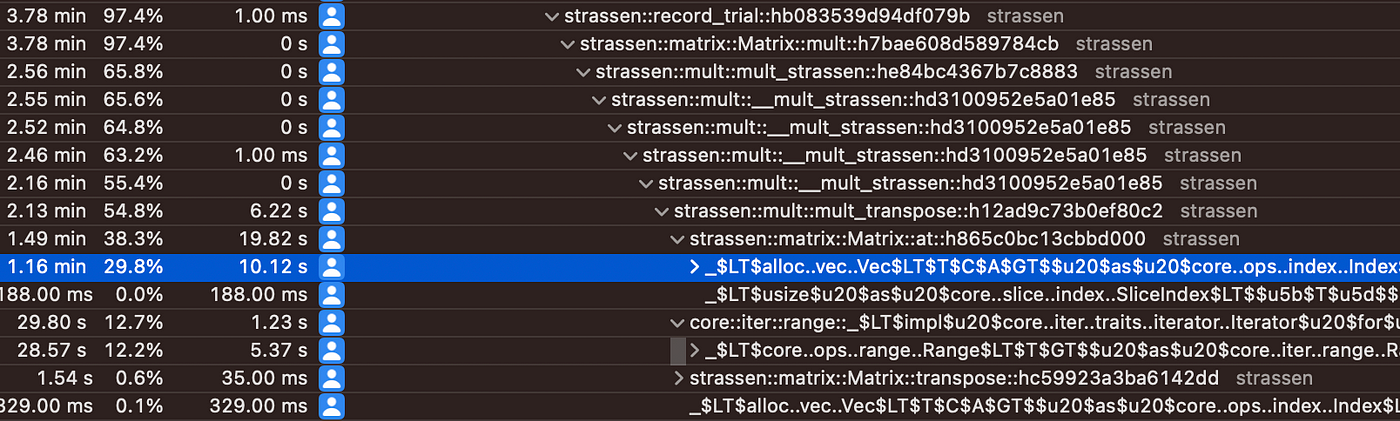Viewport: 1400px width, 421px height.
Task: Click user icon on the mult_transpose row
Action: click(x=331, y=211)
